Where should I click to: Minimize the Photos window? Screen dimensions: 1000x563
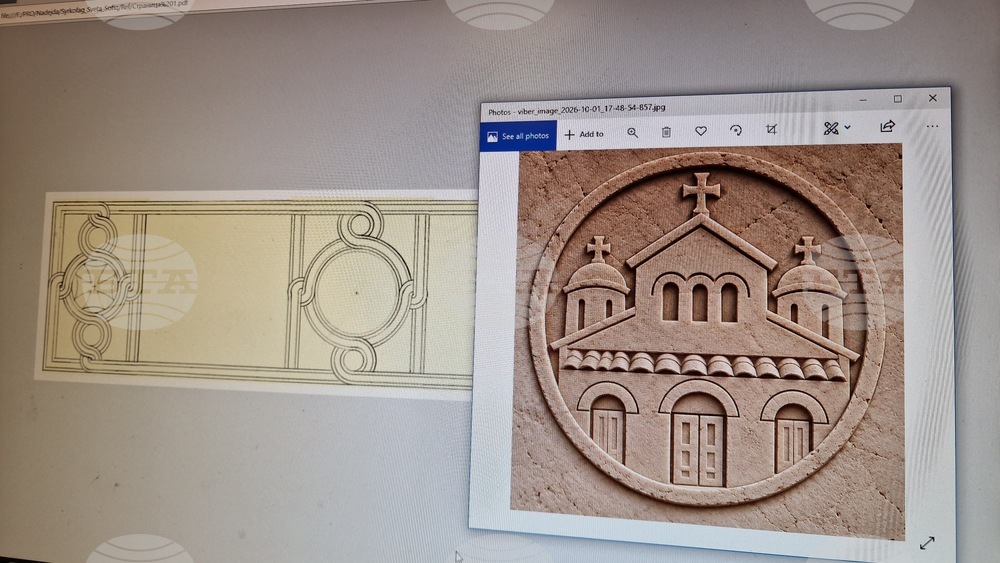(x=863, y=99)
